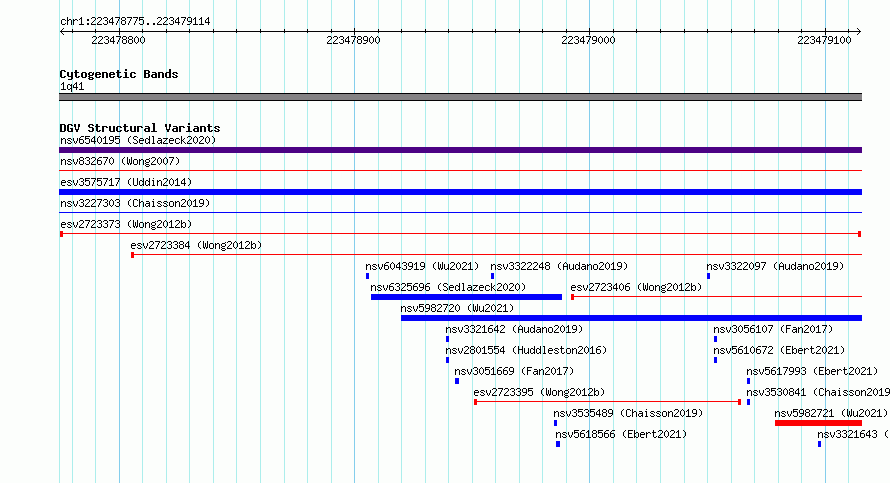890x483 pixels.
Task: Click the 1q41 cytogenetic band label
Action: point(72,86)
